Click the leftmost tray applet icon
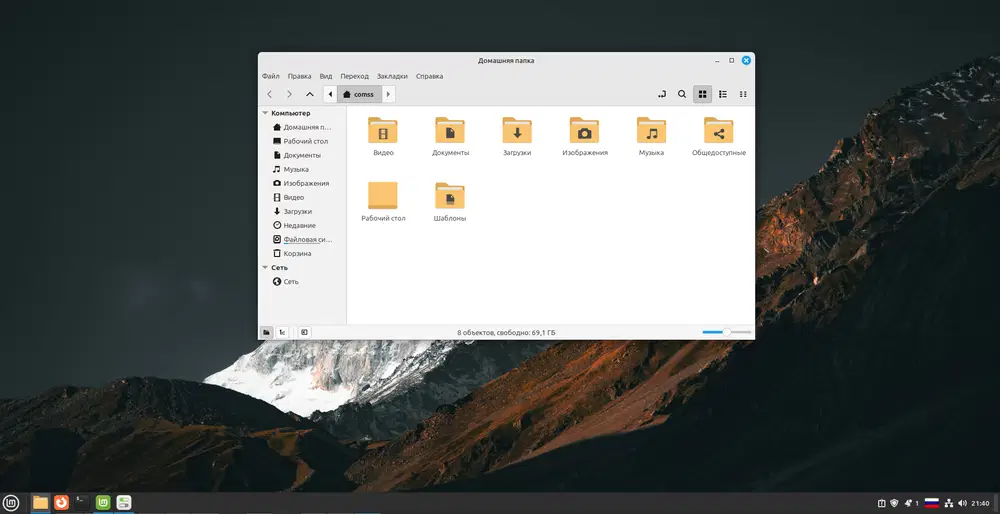1000x514 pixels. 881,503
